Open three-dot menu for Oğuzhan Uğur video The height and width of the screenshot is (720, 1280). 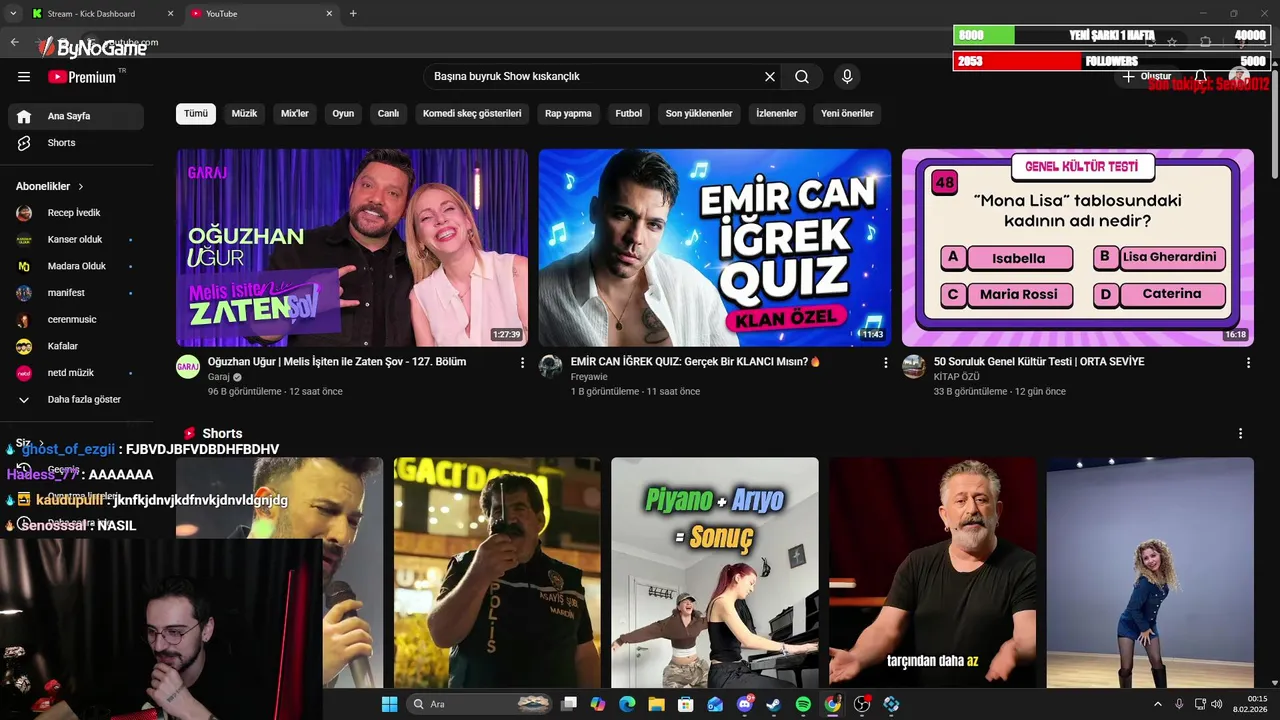pyautogui.click(x=522, y=363)
